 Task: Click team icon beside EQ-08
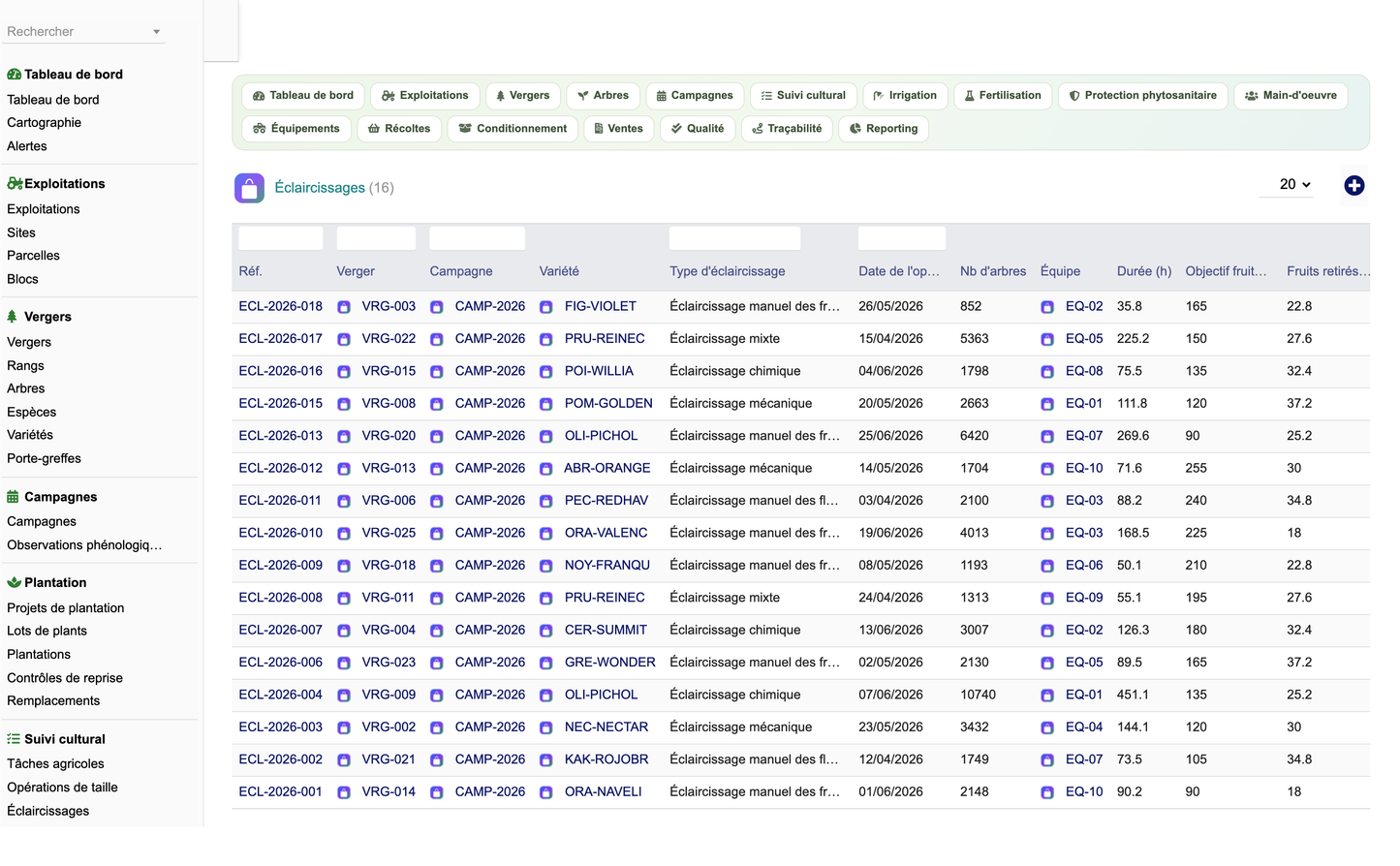[1047, 372]
